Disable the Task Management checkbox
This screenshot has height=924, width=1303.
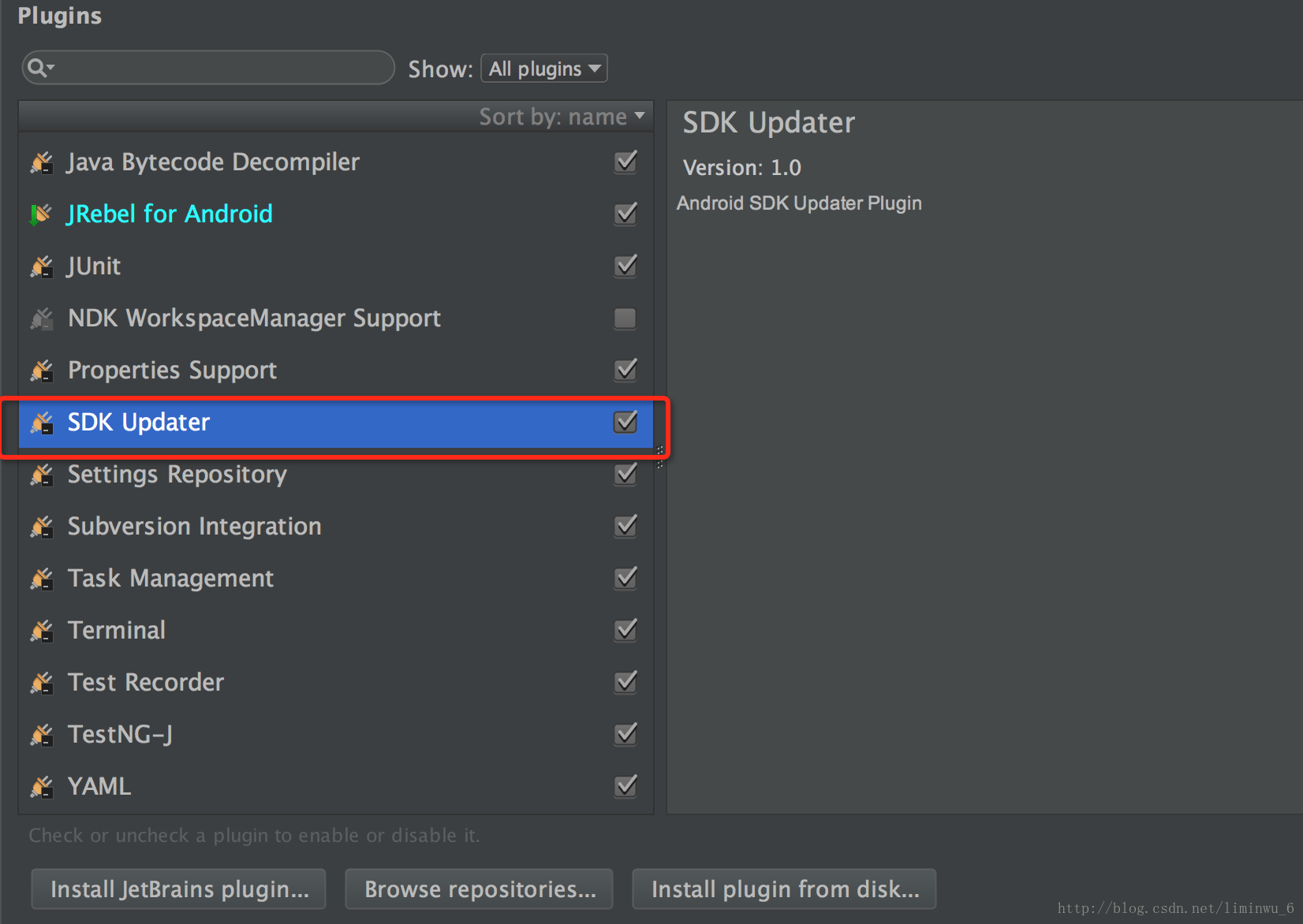(x=625, y=578)
